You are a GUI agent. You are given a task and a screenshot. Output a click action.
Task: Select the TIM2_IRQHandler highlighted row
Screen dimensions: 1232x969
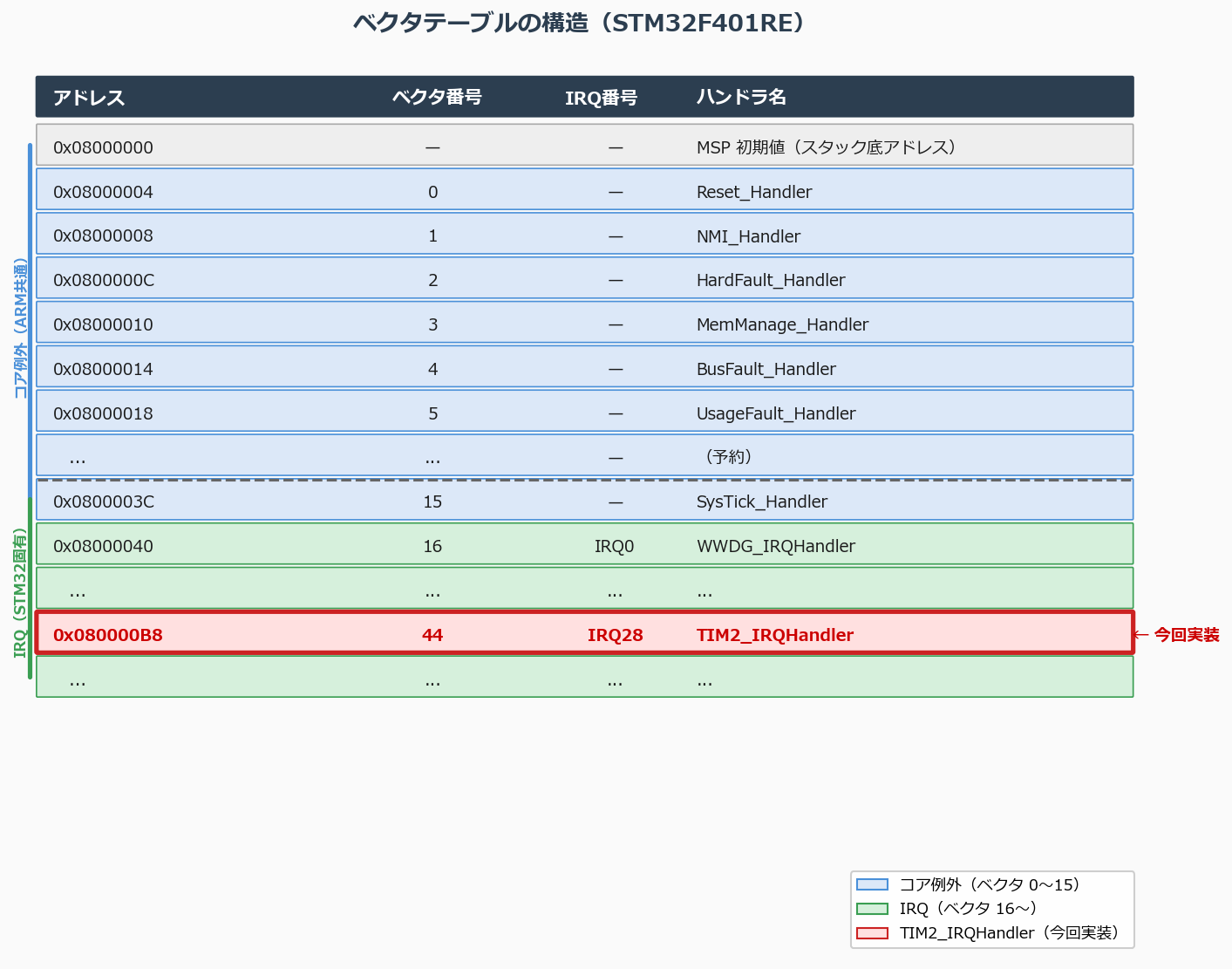coord(584,634)
